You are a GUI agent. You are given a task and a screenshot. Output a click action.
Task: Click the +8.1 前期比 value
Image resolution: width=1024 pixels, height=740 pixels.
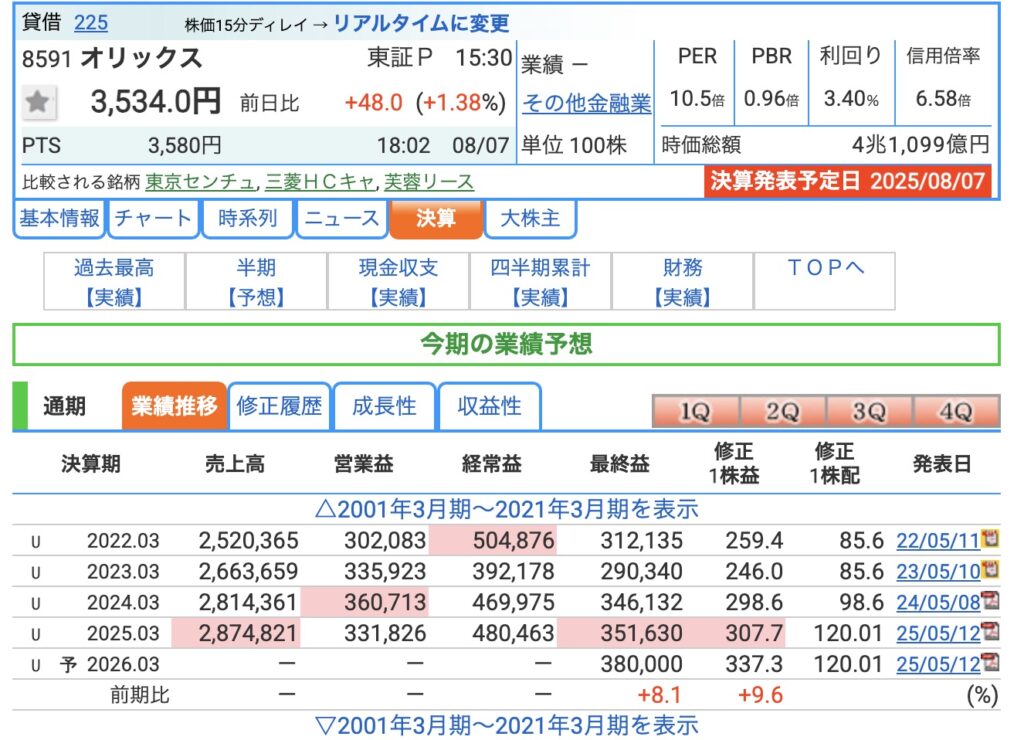click(660, 696)
